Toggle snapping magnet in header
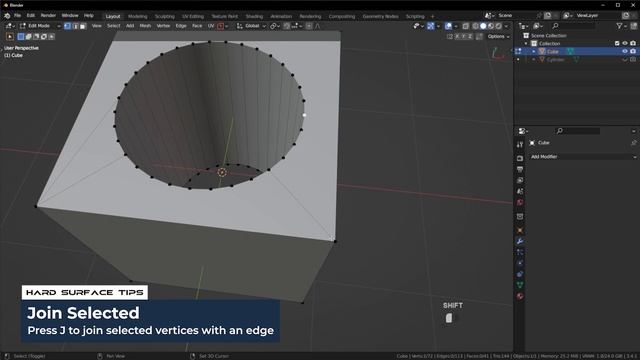 click(287, 26)
